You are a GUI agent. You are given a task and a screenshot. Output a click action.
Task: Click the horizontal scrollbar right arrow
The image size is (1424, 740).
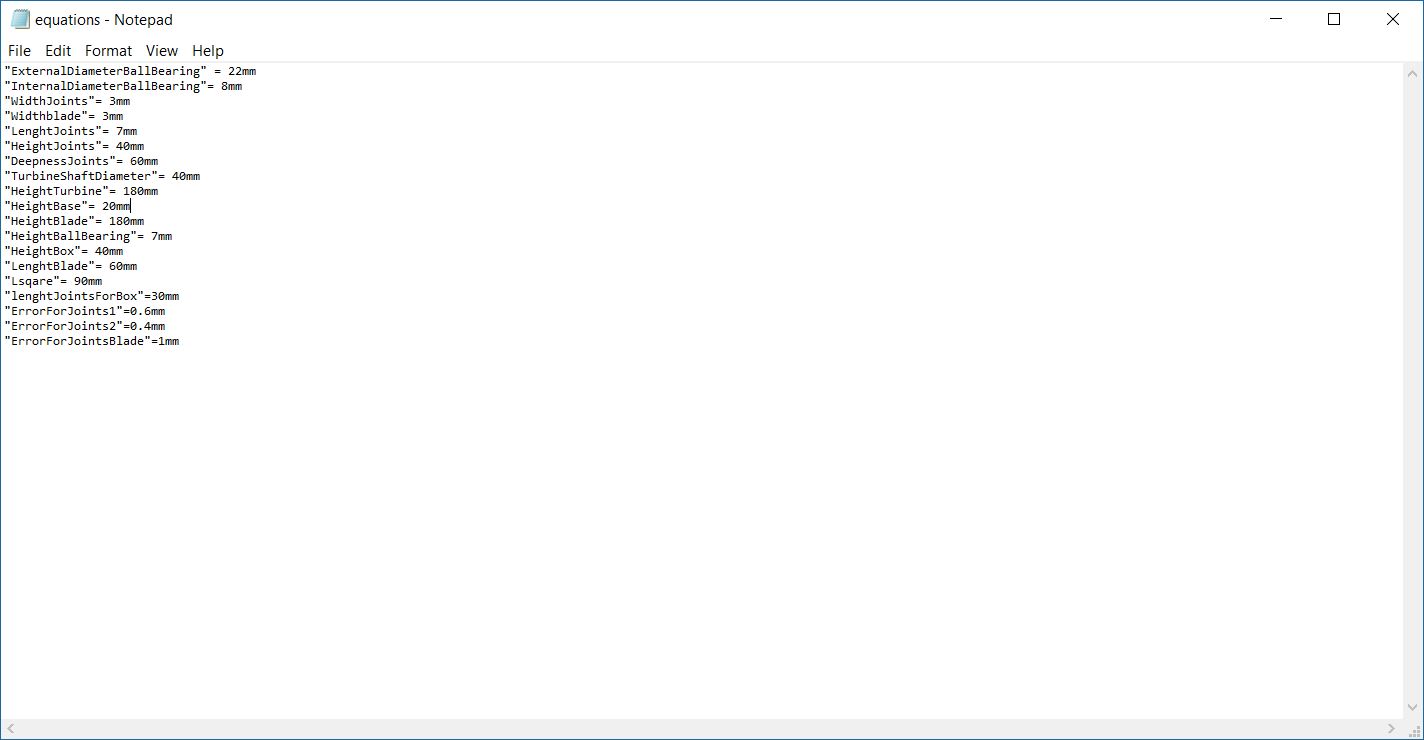[x=1391, y=729]
